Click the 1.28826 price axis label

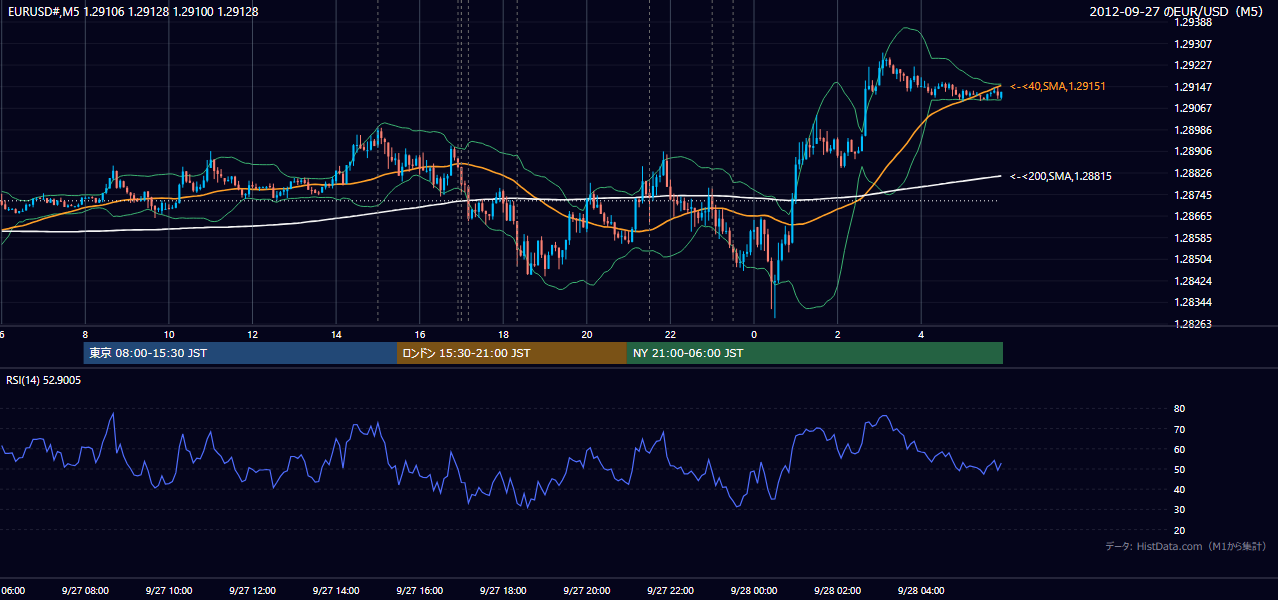pos(1193,173)
